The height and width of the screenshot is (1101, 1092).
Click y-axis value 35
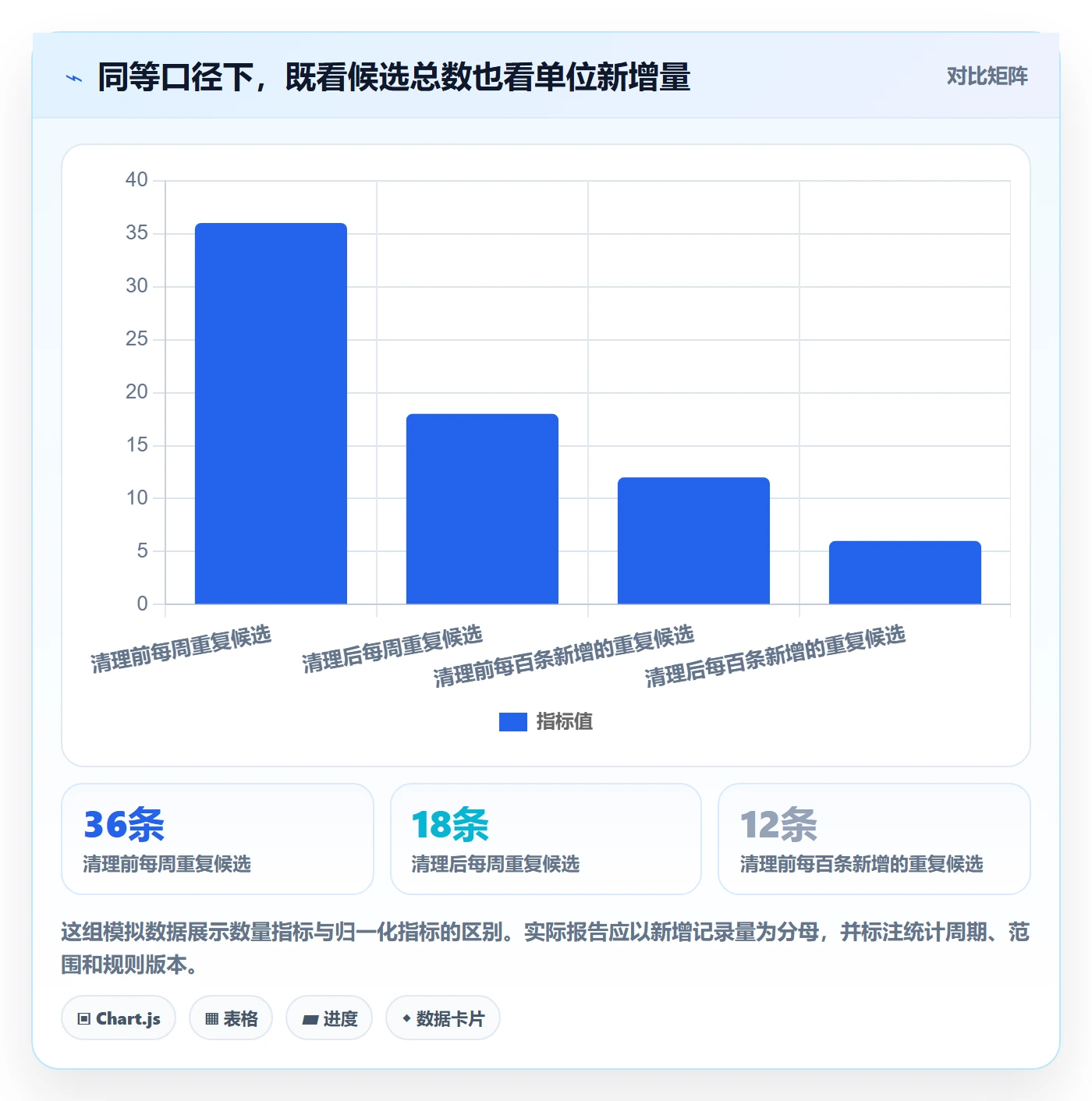click(x=136, y=233)
